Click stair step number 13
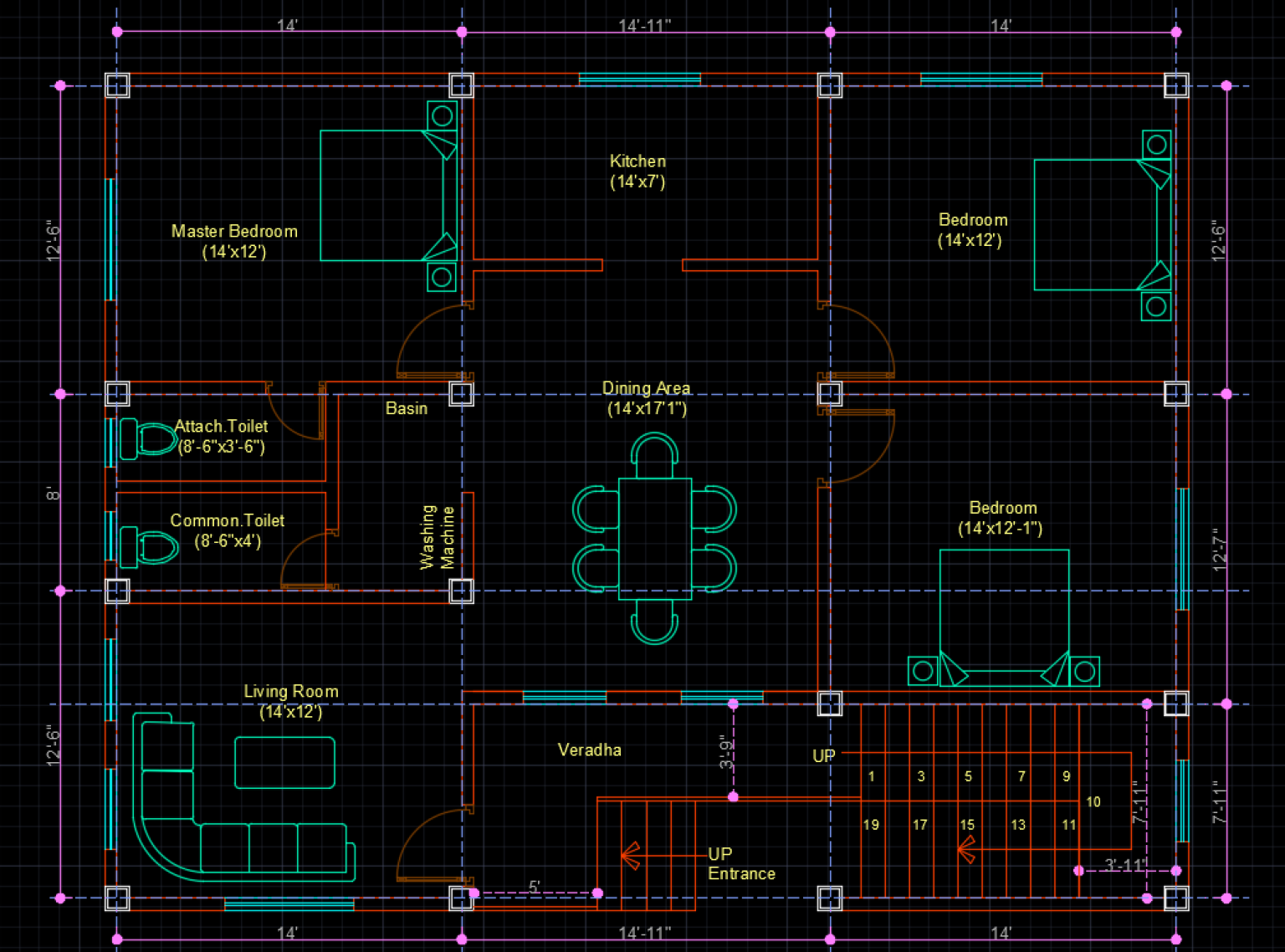 tap(1018, 825)
